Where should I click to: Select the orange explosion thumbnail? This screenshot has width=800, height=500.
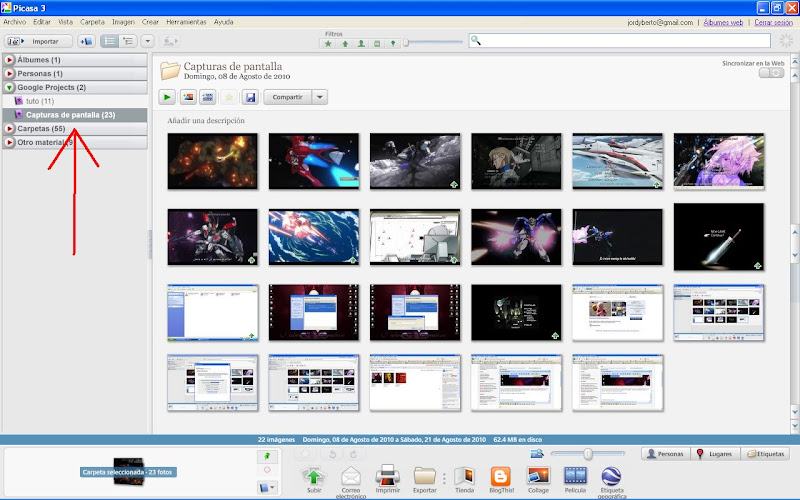(212, 161)
